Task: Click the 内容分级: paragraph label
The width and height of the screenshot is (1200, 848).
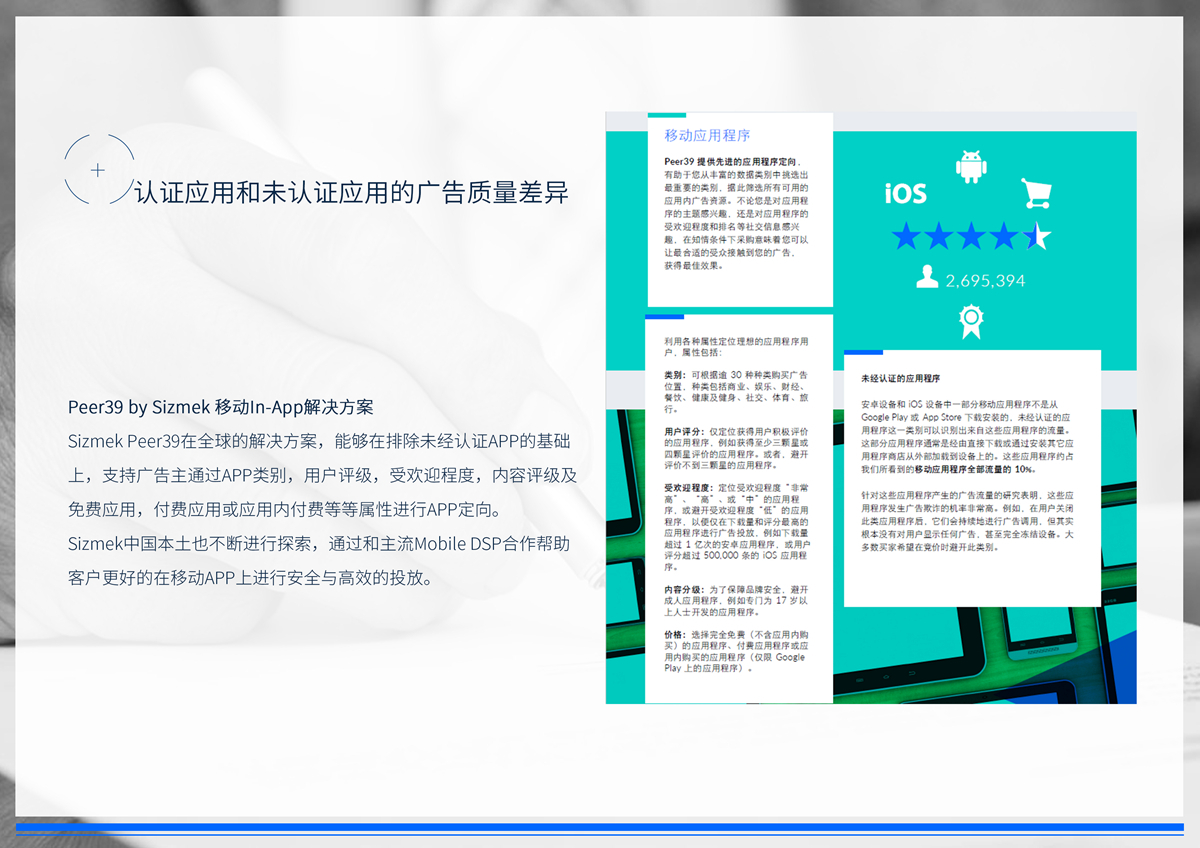Action: coord(683,589)
